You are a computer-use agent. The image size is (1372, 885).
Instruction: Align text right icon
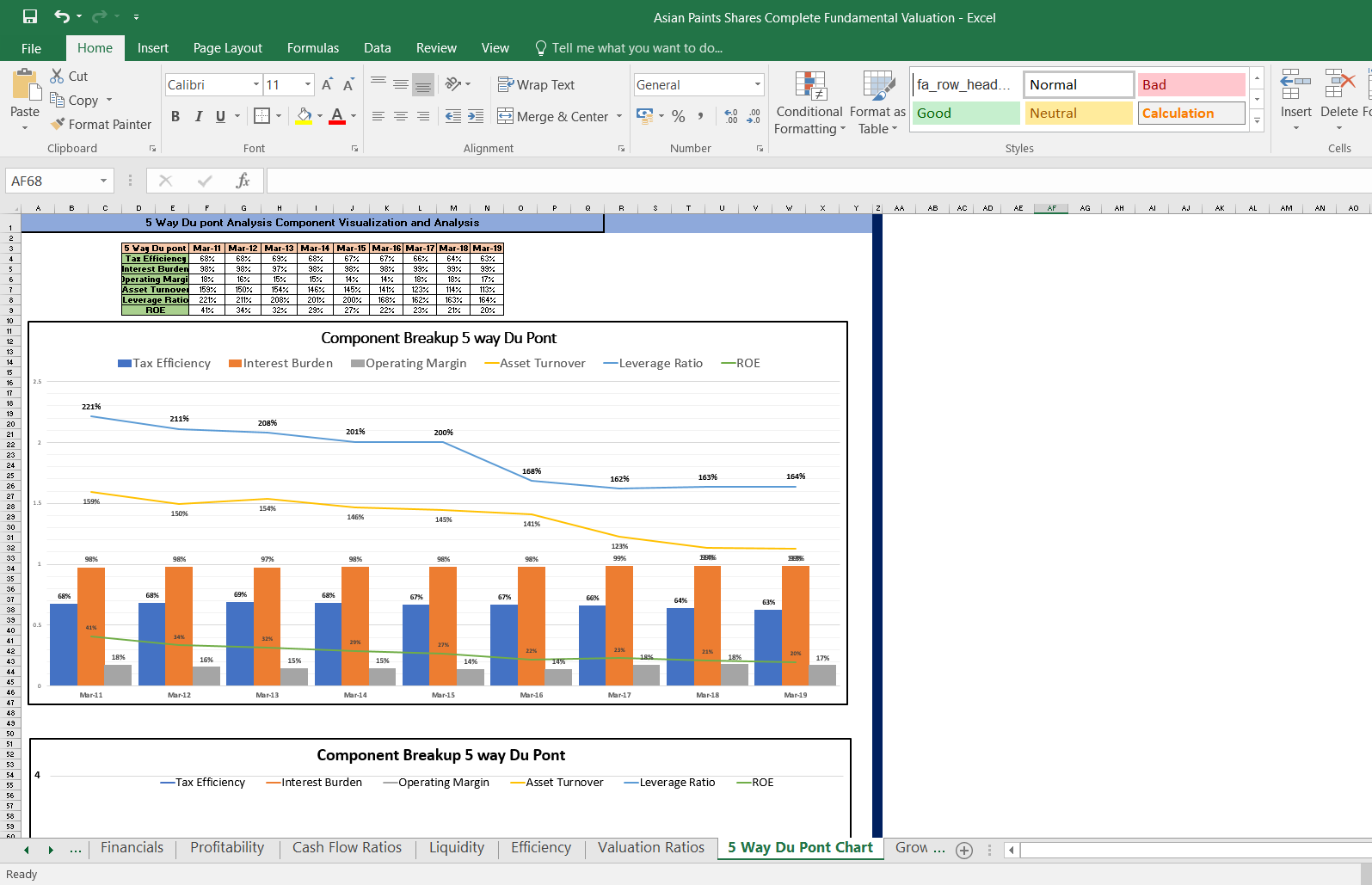(423, 116)
